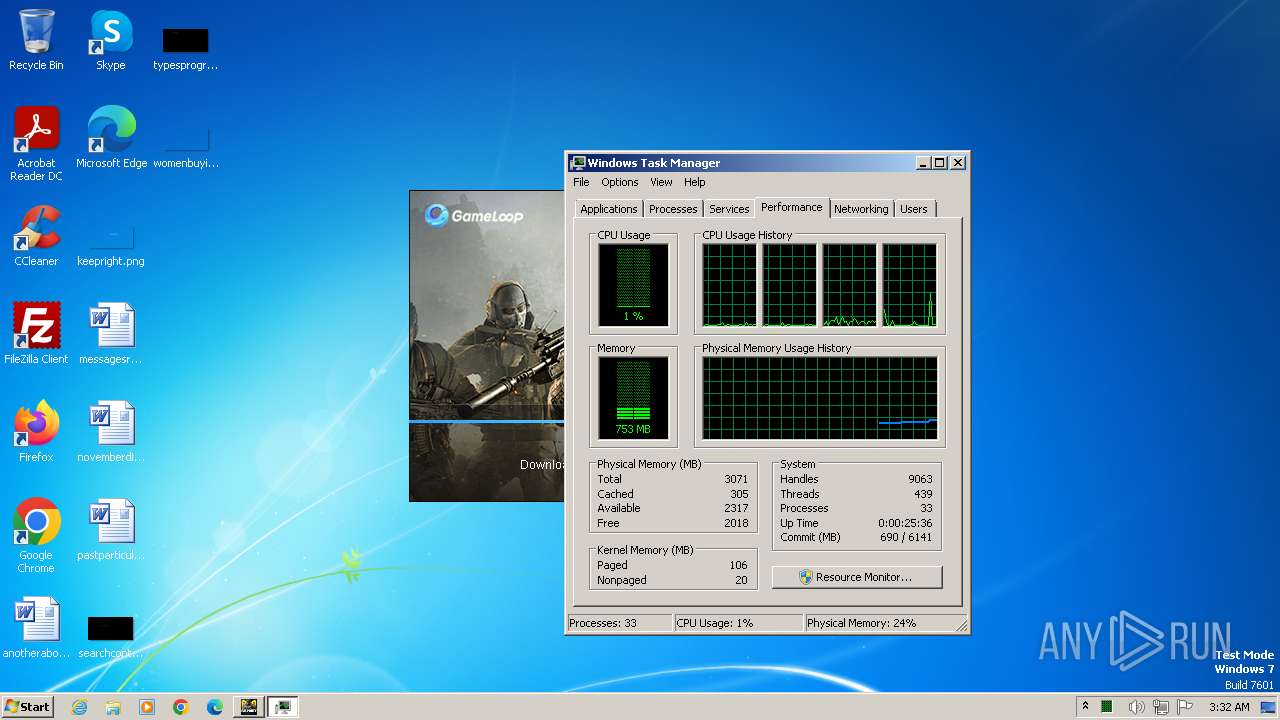Image resolution: width=1280 pixels, height=720 pixels.
Task: Click the Physical Memory Usage History graph
Action: 820,398
